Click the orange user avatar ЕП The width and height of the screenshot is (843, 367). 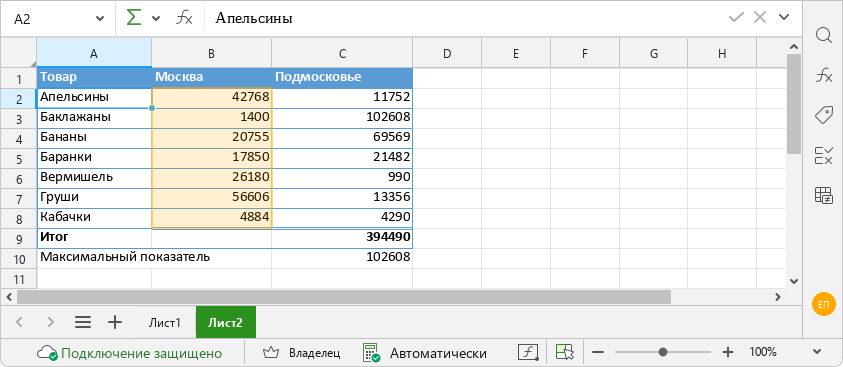[x=823, y=305]
